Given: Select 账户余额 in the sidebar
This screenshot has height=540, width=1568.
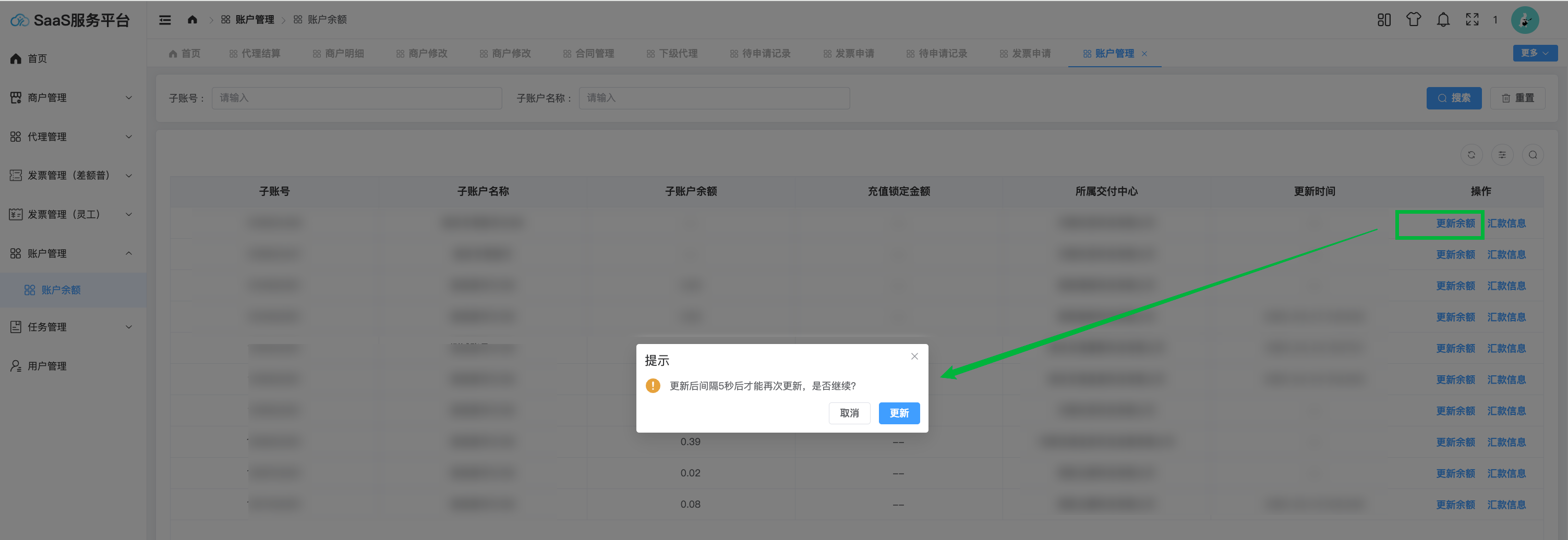Looking at the screenshot, I should tap(61, 290).
